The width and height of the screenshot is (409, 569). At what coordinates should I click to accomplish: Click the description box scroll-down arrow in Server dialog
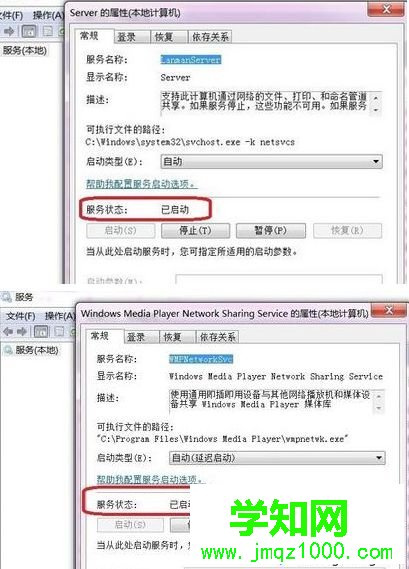pos(376,110)
